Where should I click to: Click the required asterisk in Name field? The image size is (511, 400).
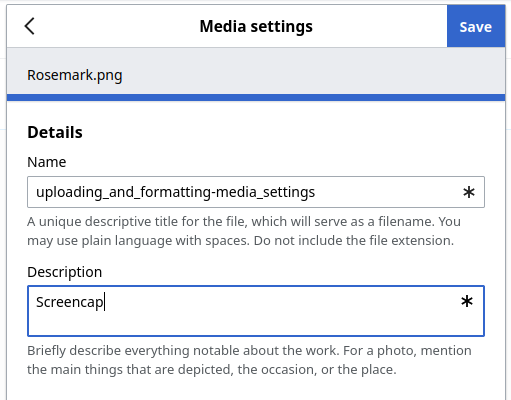pyautogui.click(x=469, y=192)
